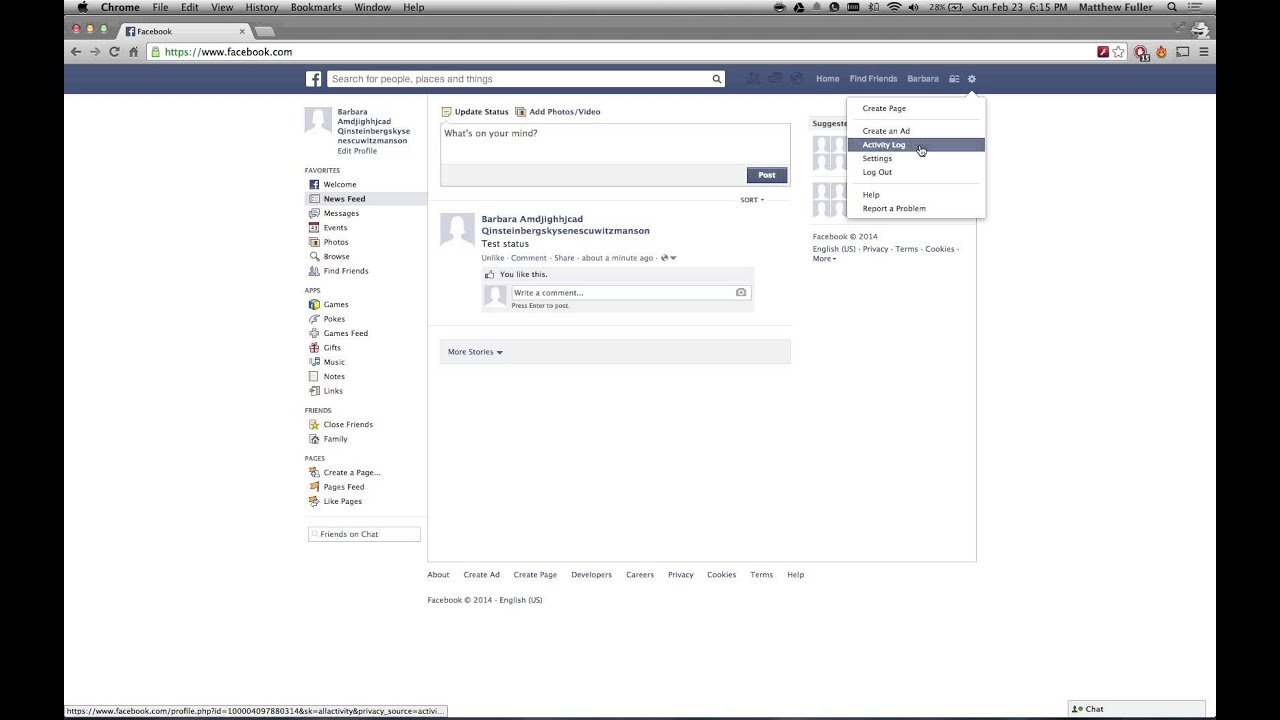This screenshot has width=1280, height=720.
Task: Click the Browse magnifier icon in sidebar
Action: point(314,256)
